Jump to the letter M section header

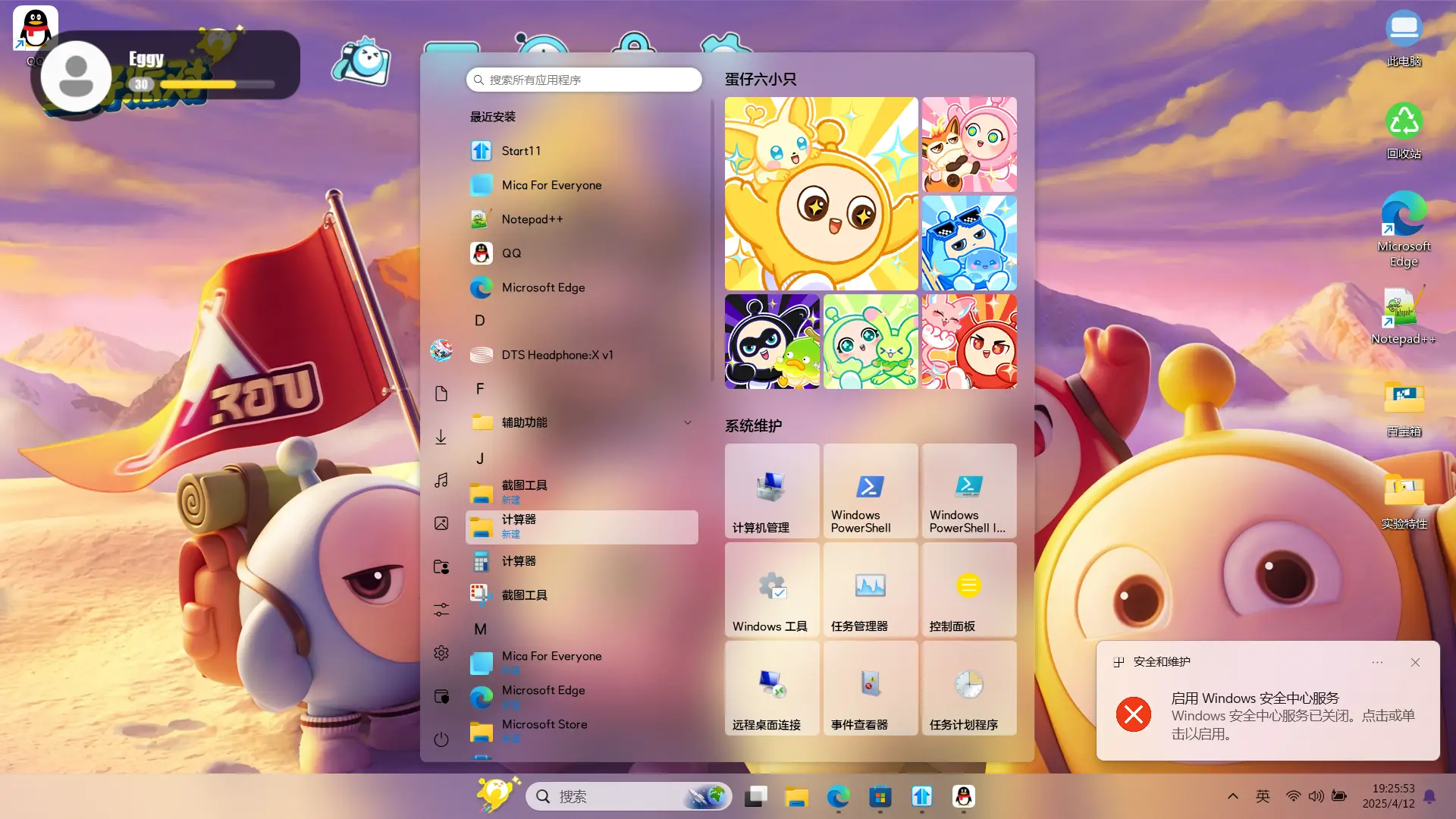click(x=480, y=629)
